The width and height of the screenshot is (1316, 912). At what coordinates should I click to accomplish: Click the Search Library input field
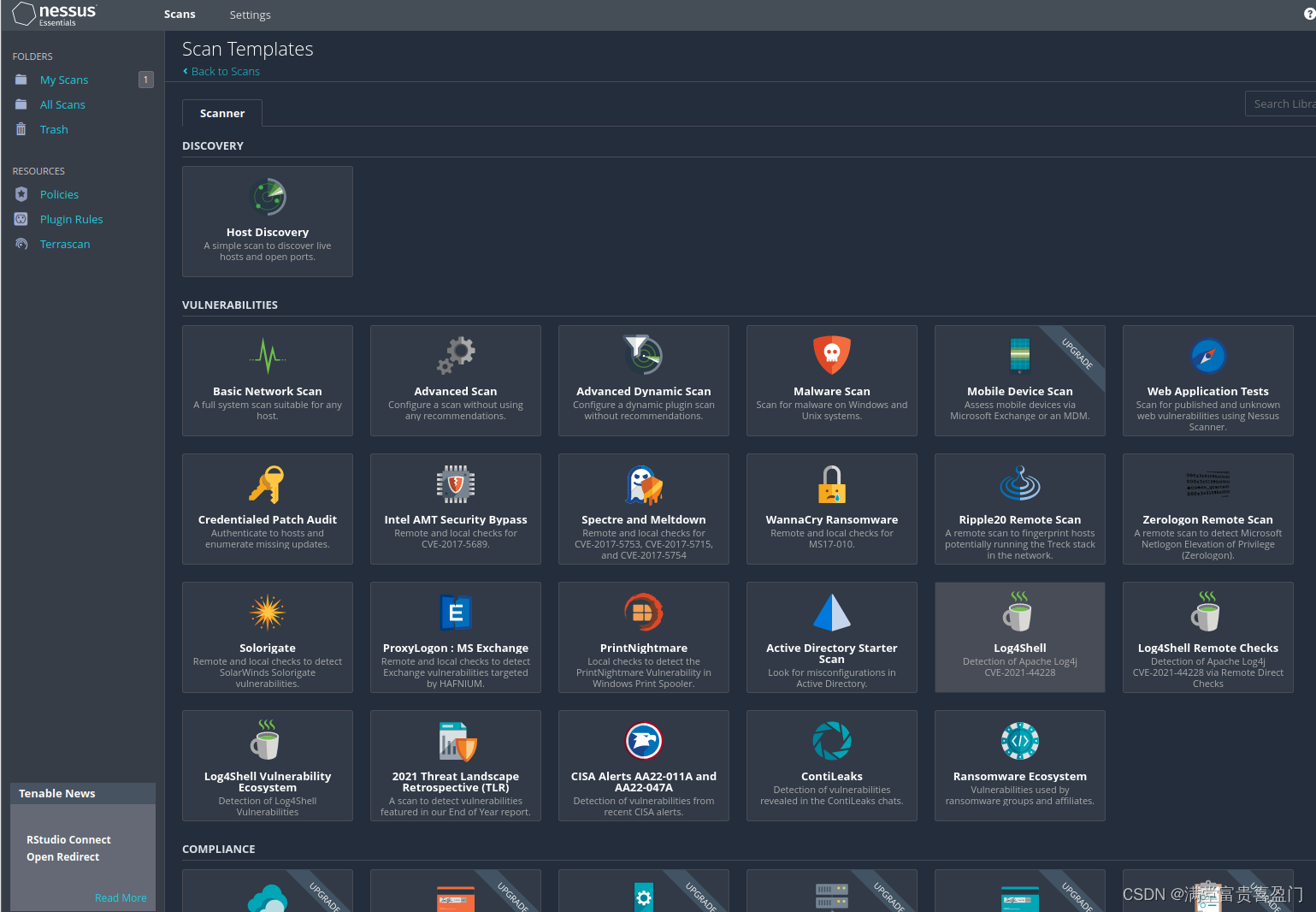click(x=1280, y=104)
